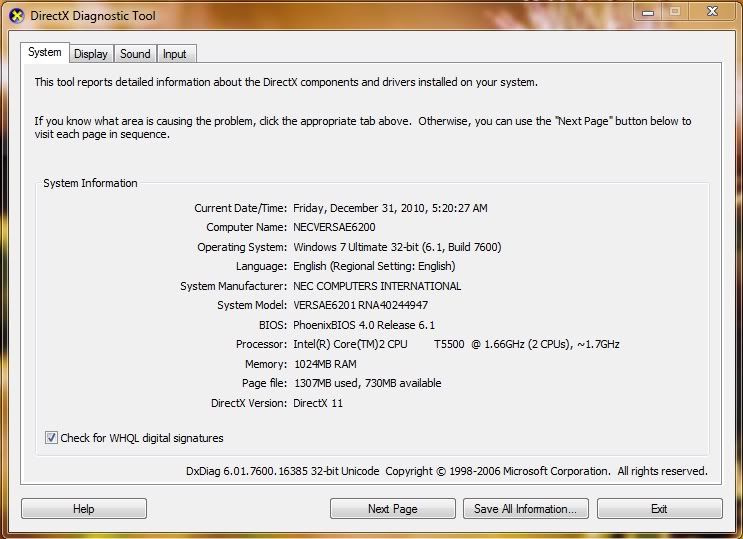Click the DirectX icon in title bar
The height and width of the screenshot is (539, 743).
17,16
